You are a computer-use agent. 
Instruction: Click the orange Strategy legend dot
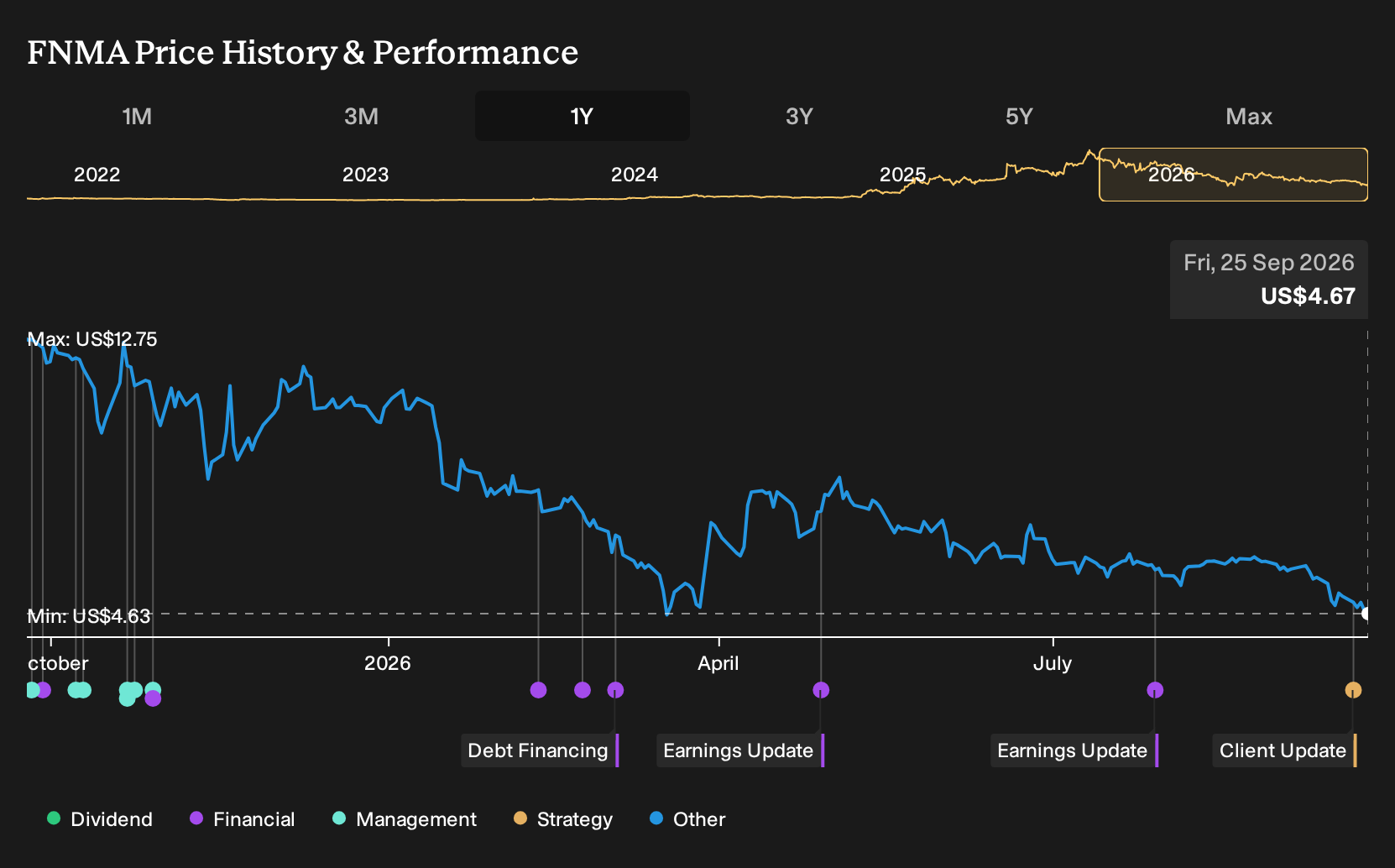click(520, 818)
